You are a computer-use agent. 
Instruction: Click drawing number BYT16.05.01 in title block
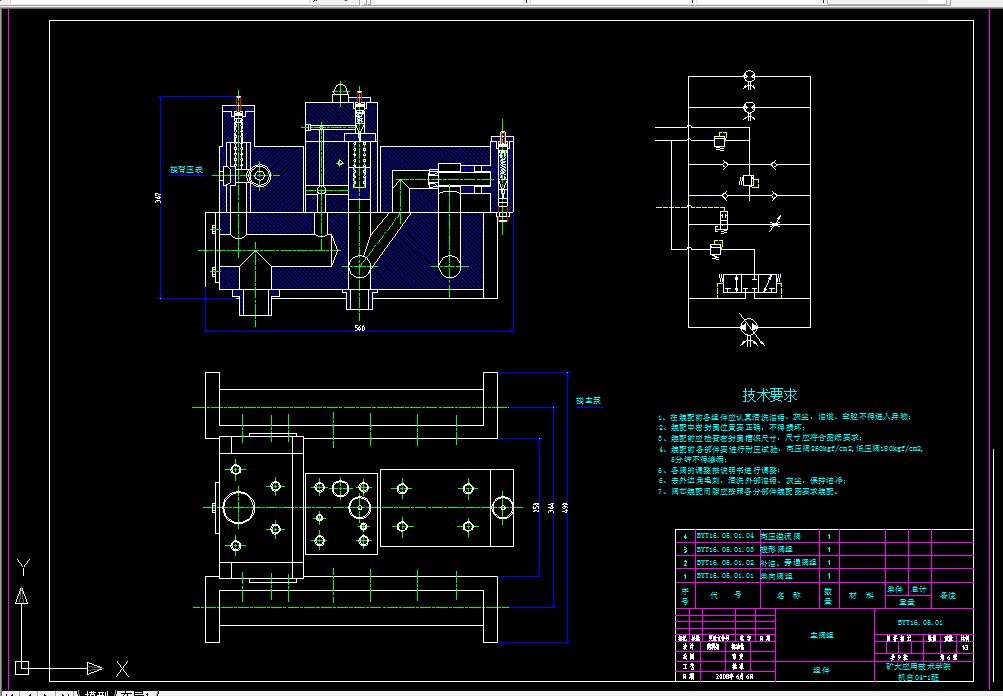pyautogui.click(x=920, y=622)
